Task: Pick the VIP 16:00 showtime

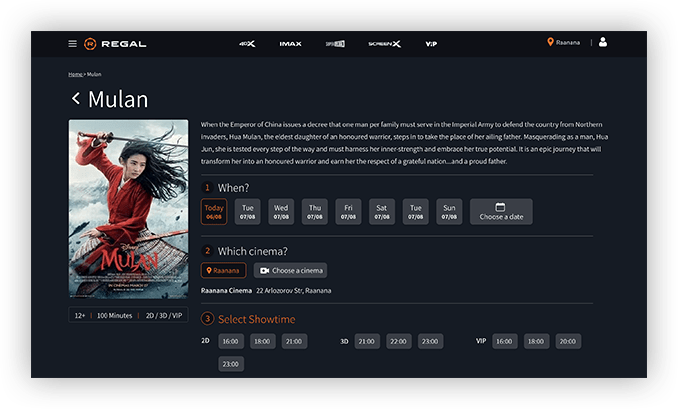Action: tap(505, 341)
